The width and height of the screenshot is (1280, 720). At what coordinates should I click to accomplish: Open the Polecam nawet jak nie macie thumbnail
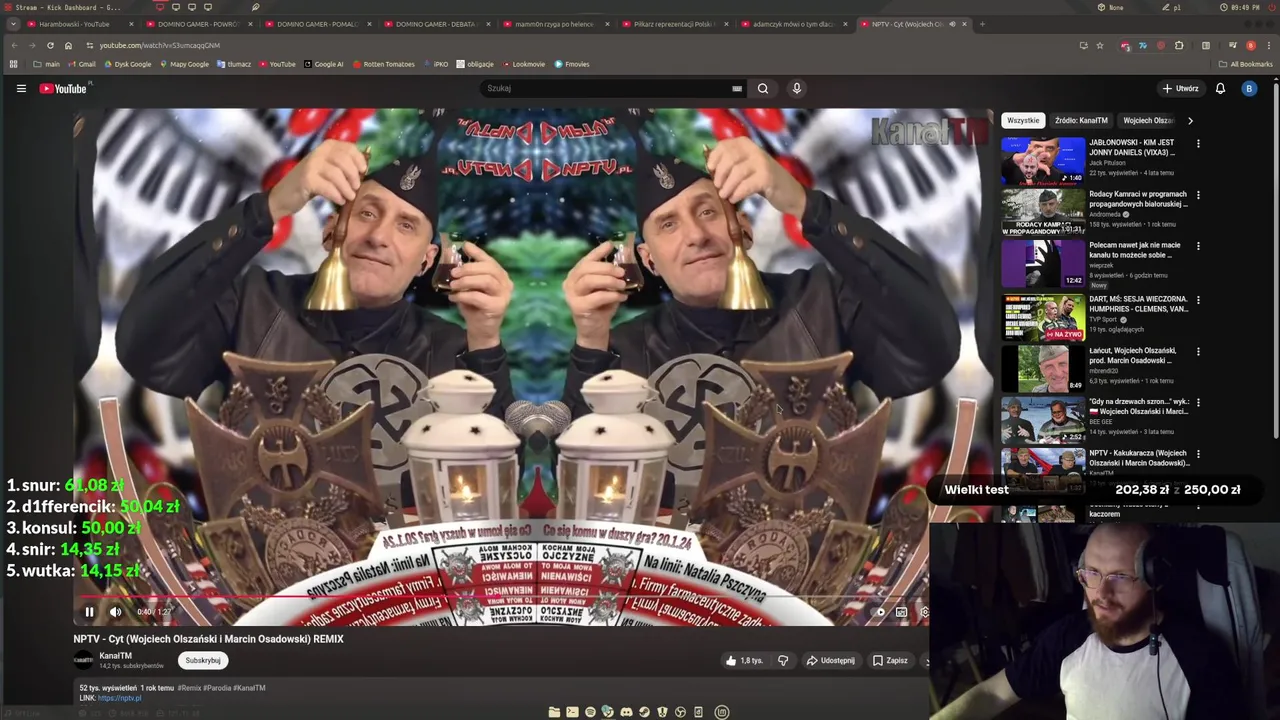(1043, 263)
